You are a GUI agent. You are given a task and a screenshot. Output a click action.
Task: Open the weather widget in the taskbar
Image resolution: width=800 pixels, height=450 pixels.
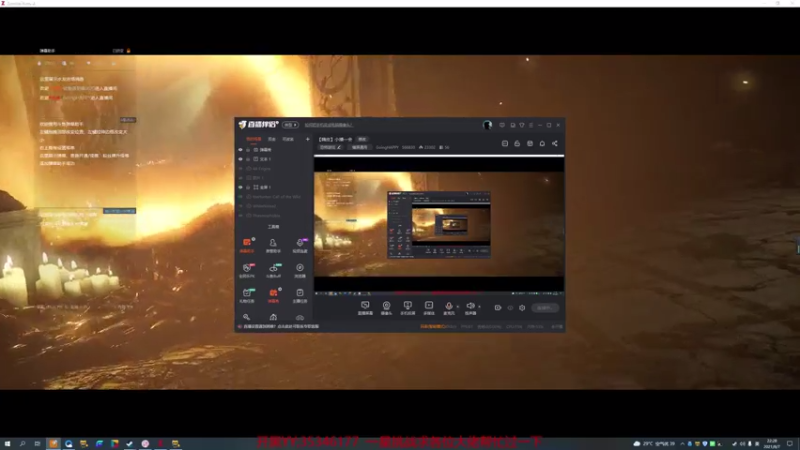click(654, 444)
